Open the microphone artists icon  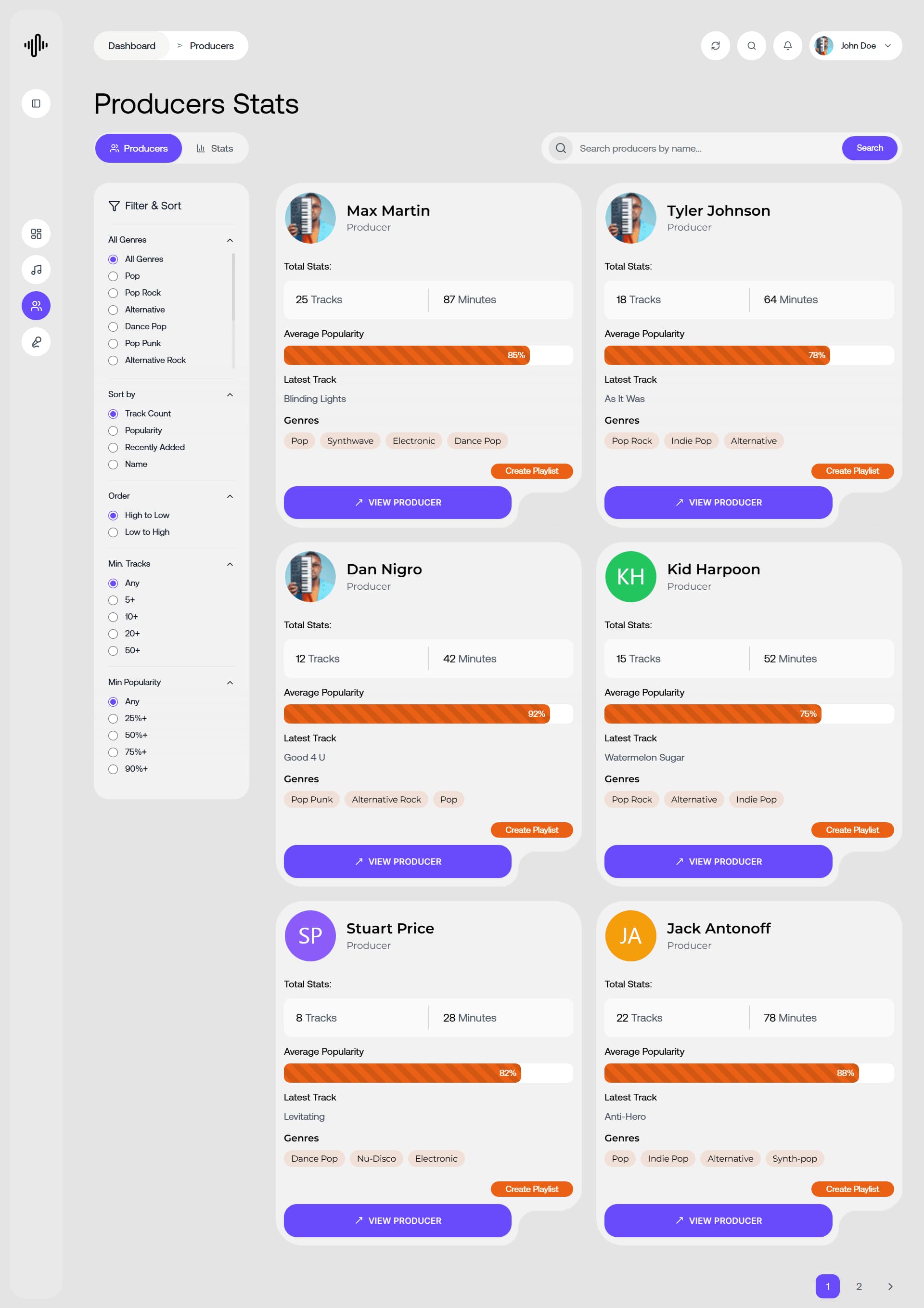[x=36, y=342]
